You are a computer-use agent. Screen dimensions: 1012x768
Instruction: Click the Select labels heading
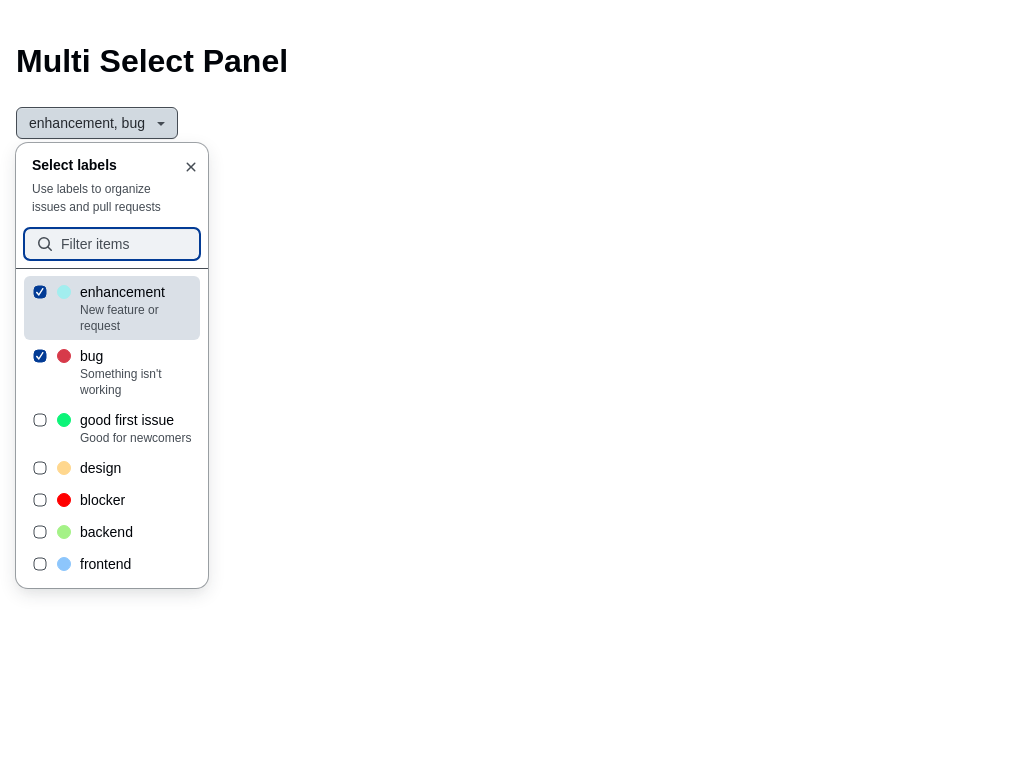pyautogui.click(x=74, y=165)
